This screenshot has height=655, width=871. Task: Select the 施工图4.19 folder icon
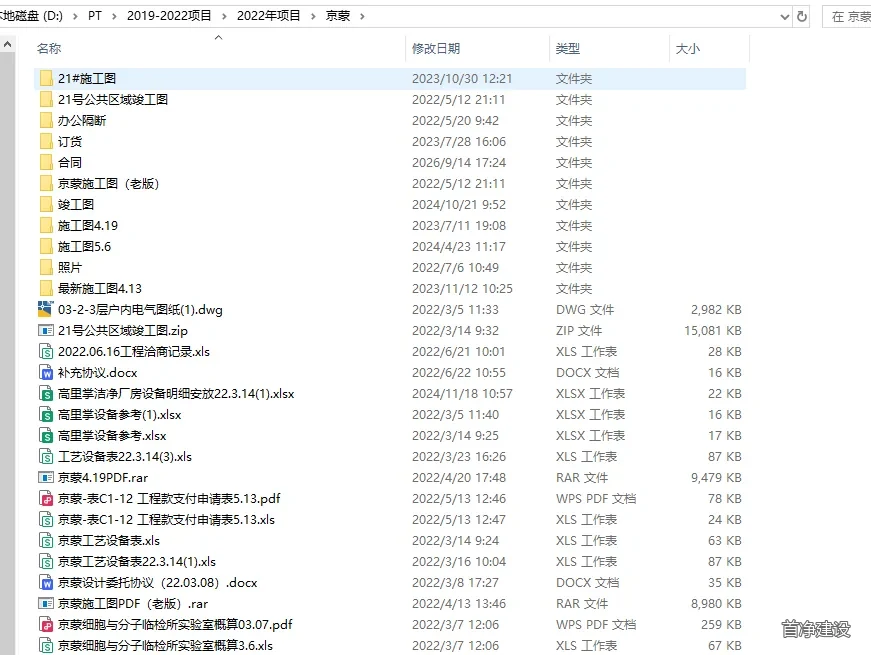point(46,226)
